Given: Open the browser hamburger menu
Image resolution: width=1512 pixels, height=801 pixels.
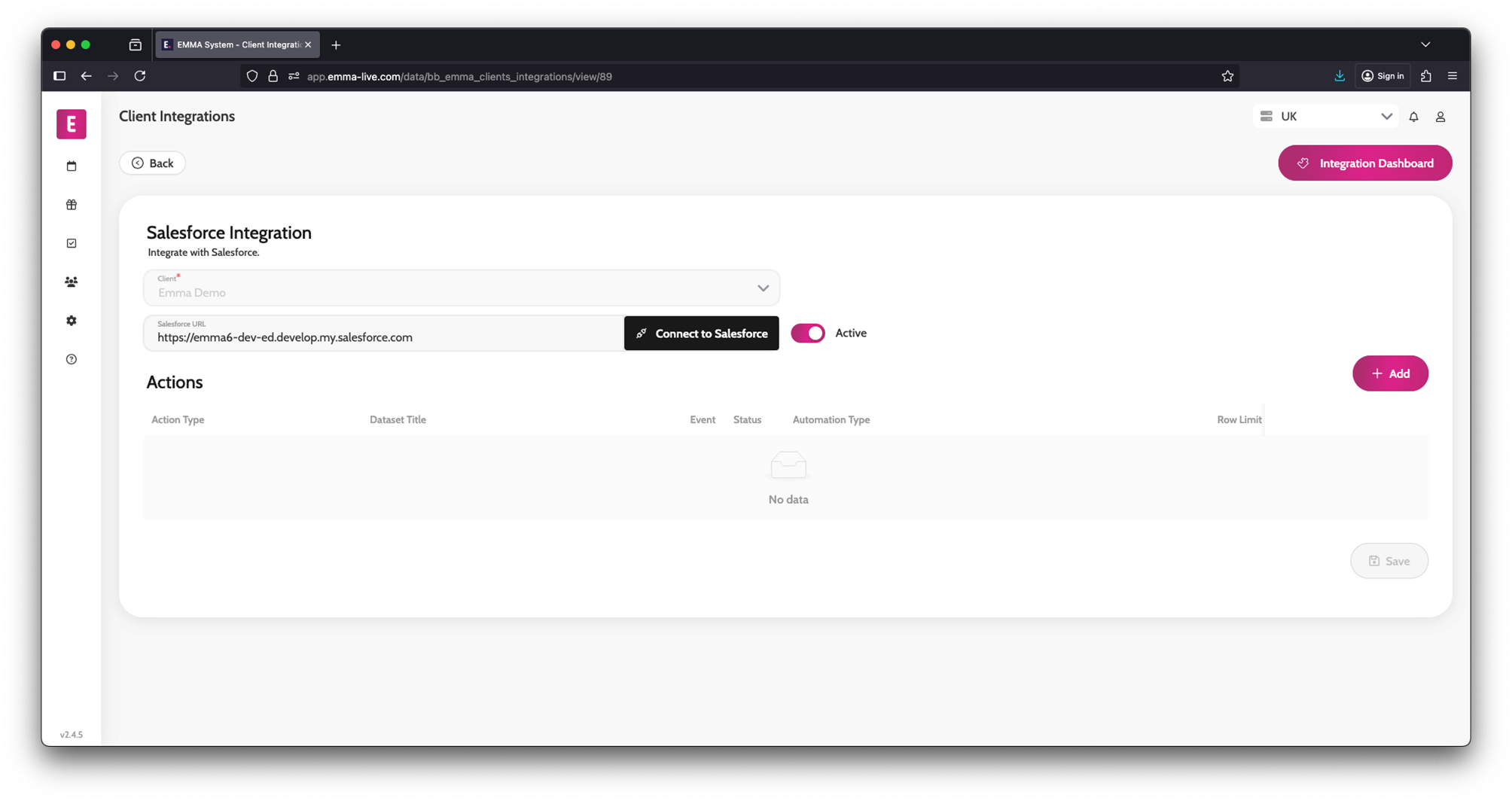Looking at the screenshot, I should pos(1453,76).
